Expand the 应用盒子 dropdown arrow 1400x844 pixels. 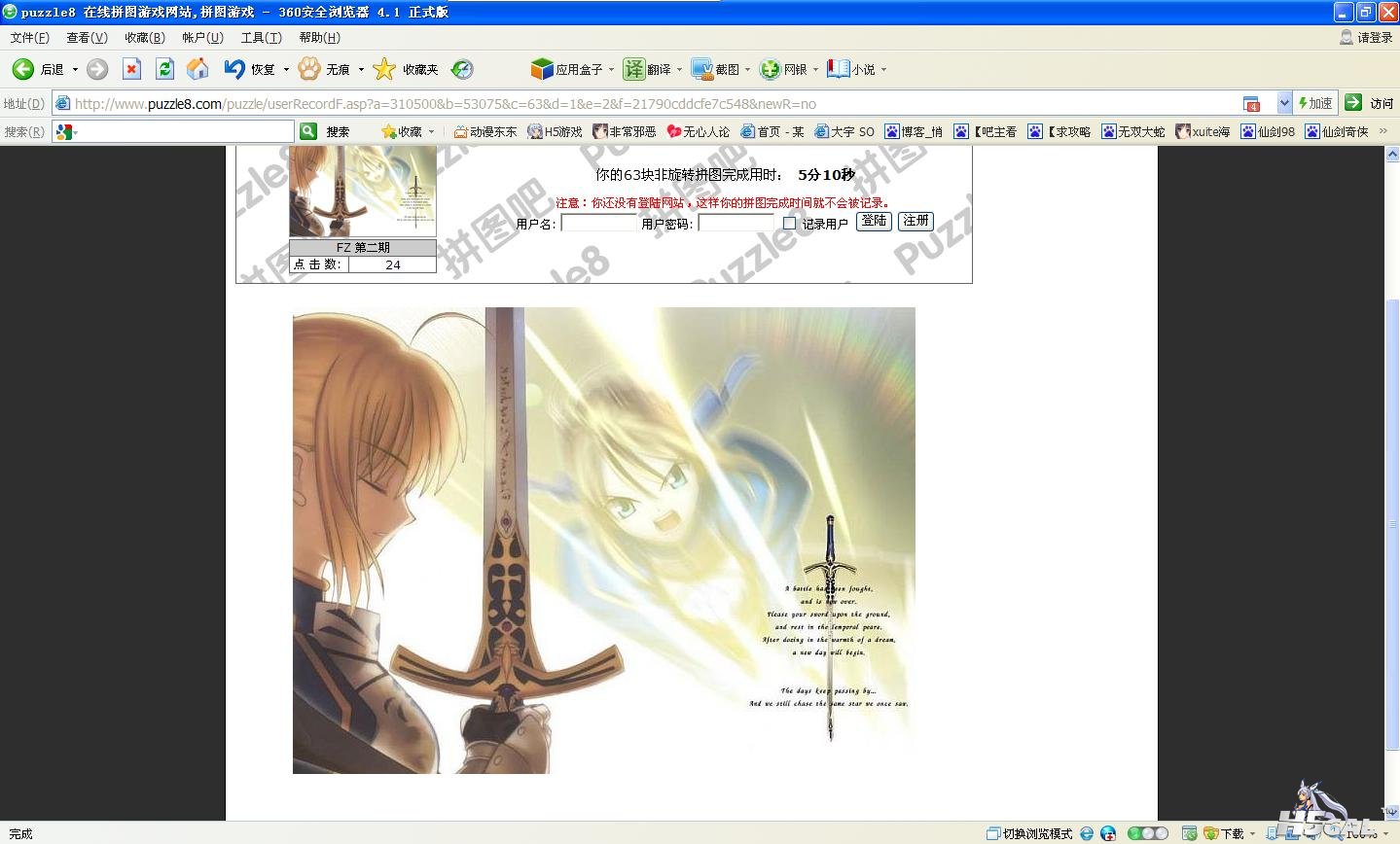tap(612, 70)
